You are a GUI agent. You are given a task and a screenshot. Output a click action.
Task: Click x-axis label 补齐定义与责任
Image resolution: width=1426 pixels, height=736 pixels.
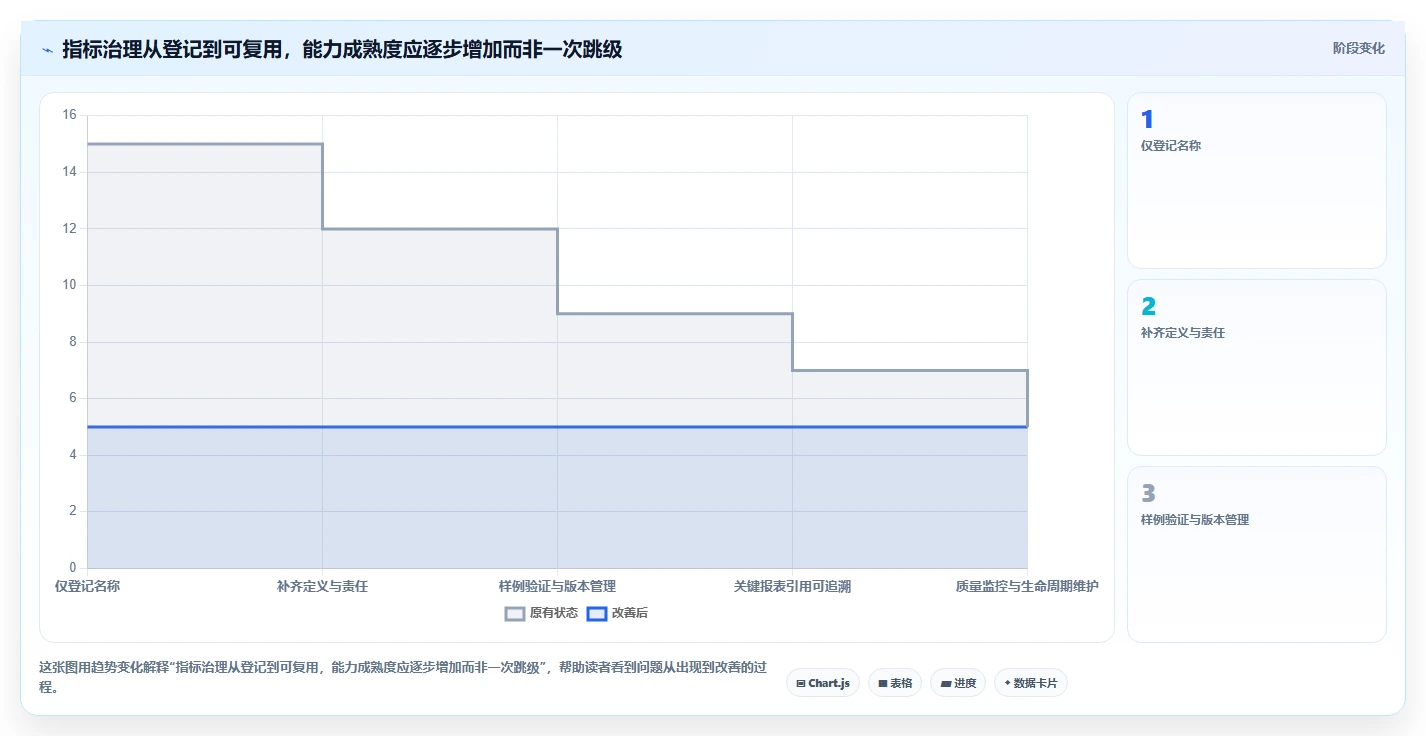(x=322, y=586)
